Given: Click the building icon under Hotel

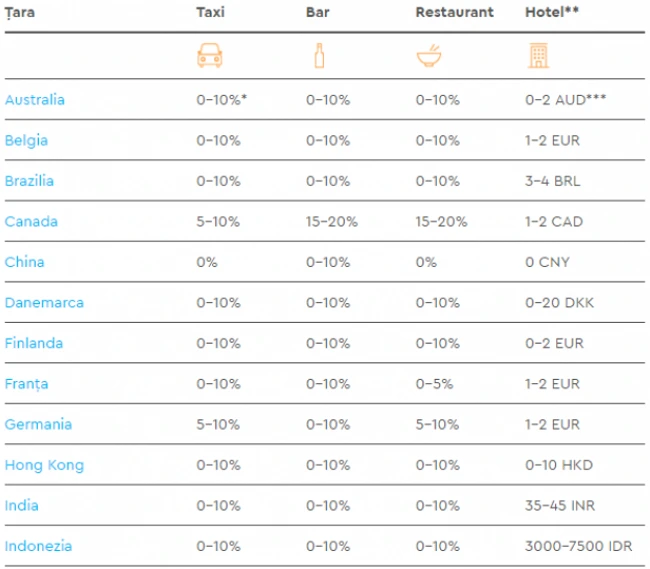Looking at the screenshot, I should coord(538,56).
